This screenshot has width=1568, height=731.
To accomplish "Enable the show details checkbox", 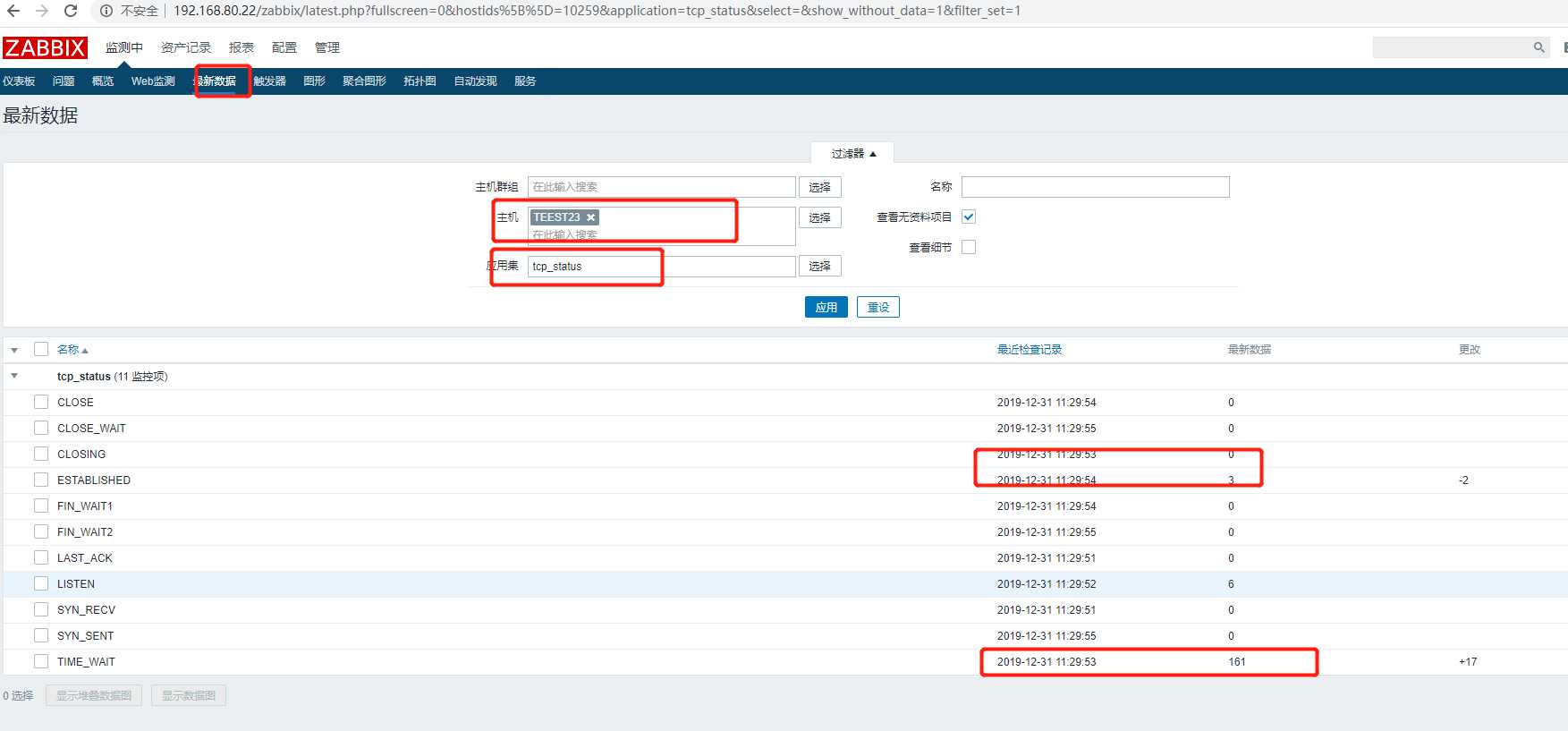I will click(969, 247).
